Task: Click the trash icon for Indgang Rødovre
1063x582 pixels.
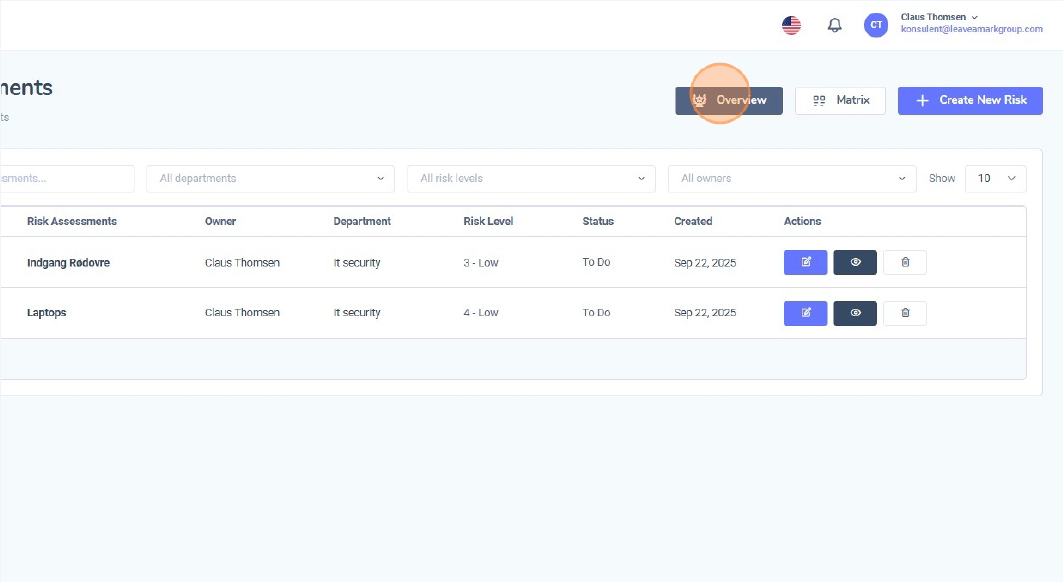Action: [x=904, y=262]
